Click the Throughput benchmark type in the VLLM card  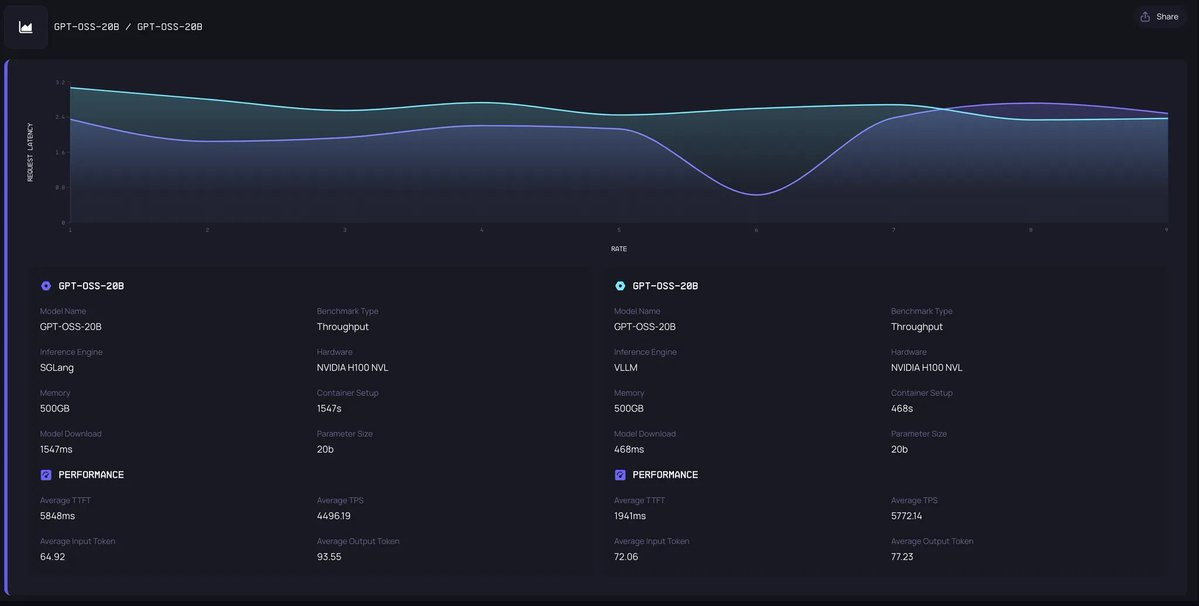tap(917, 326)
